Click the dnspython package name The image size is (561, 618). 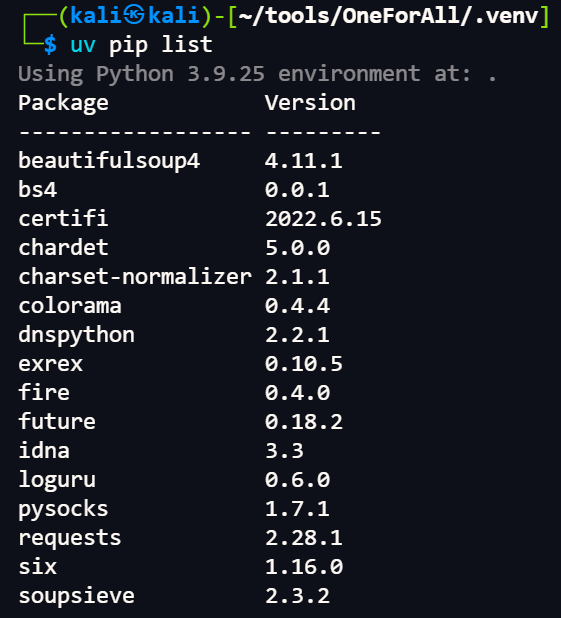click(76, 336)
